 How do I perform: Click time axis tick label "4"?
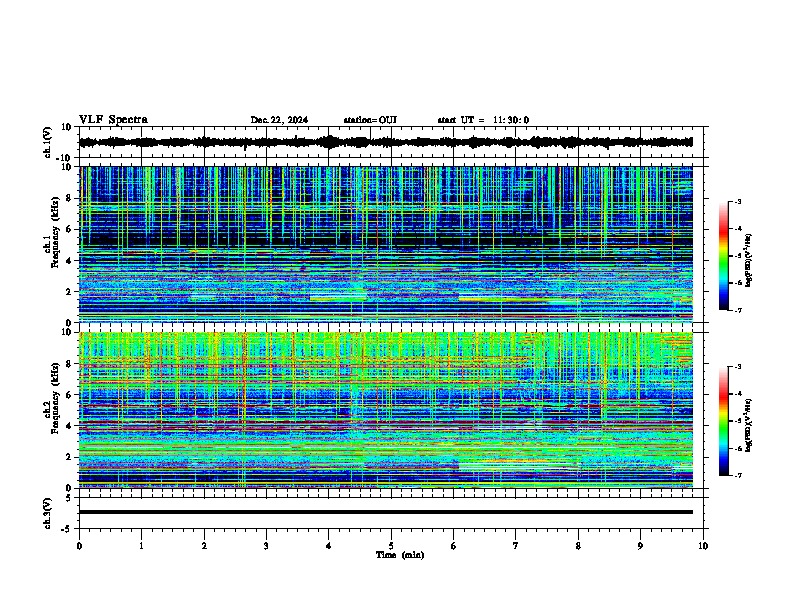point(329,546)
